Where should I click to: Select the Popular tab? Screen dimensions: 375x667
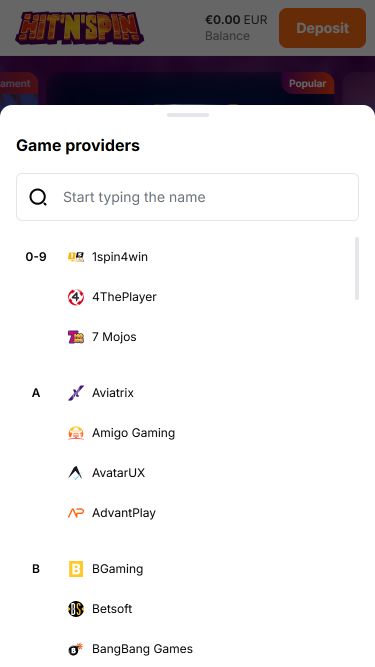pyautogui.click(x=307, y=83)
